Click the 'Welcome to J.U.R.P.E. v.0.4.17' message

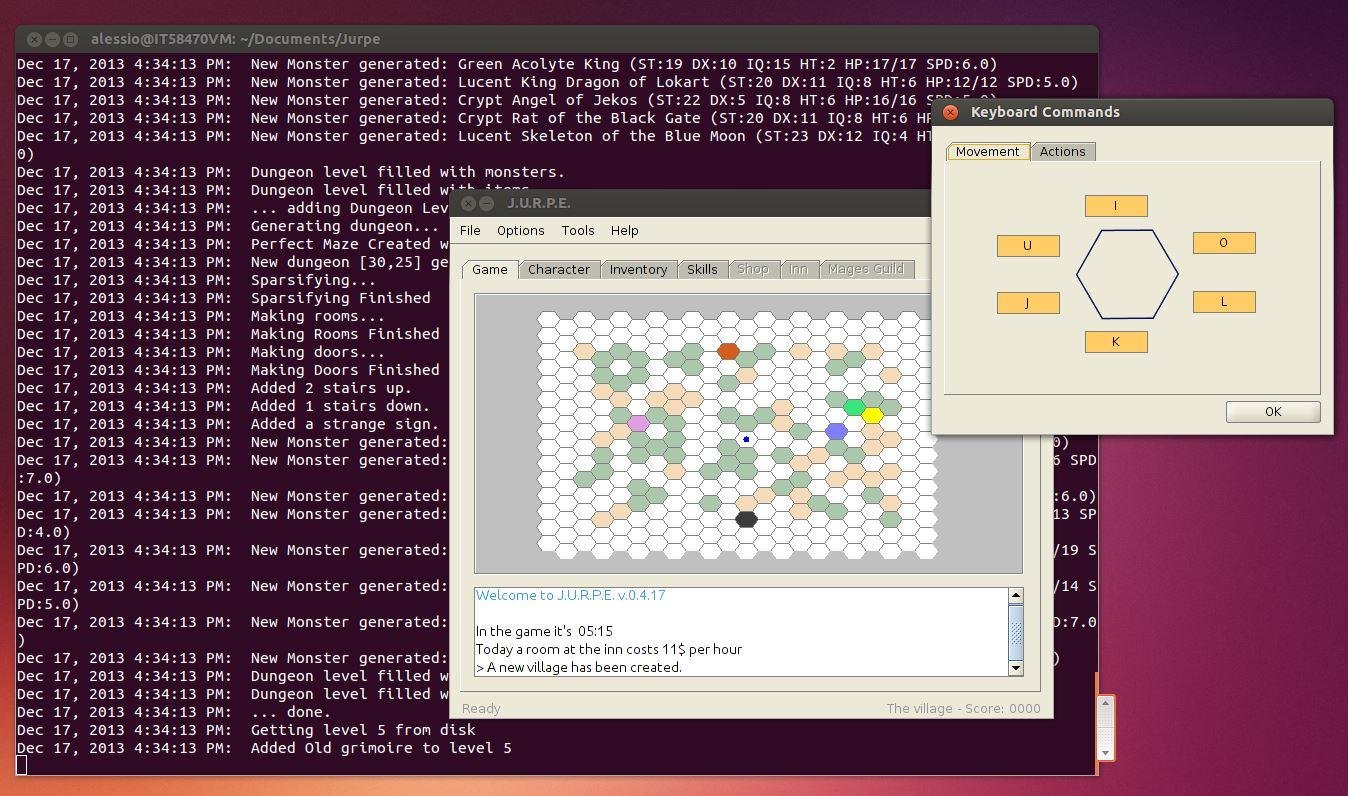(x=570, y=595)
